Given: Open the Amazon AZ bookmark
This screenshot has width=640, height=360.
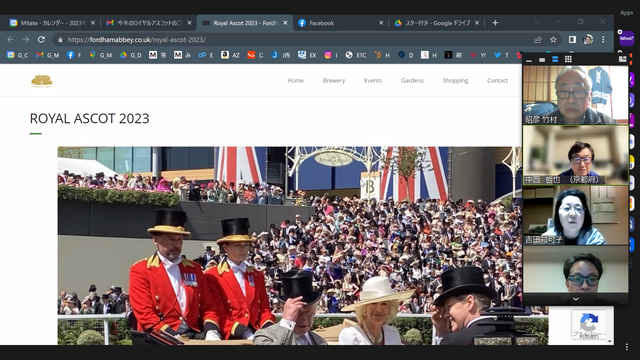Looking at the screenshot, I should tap(230, 55).
